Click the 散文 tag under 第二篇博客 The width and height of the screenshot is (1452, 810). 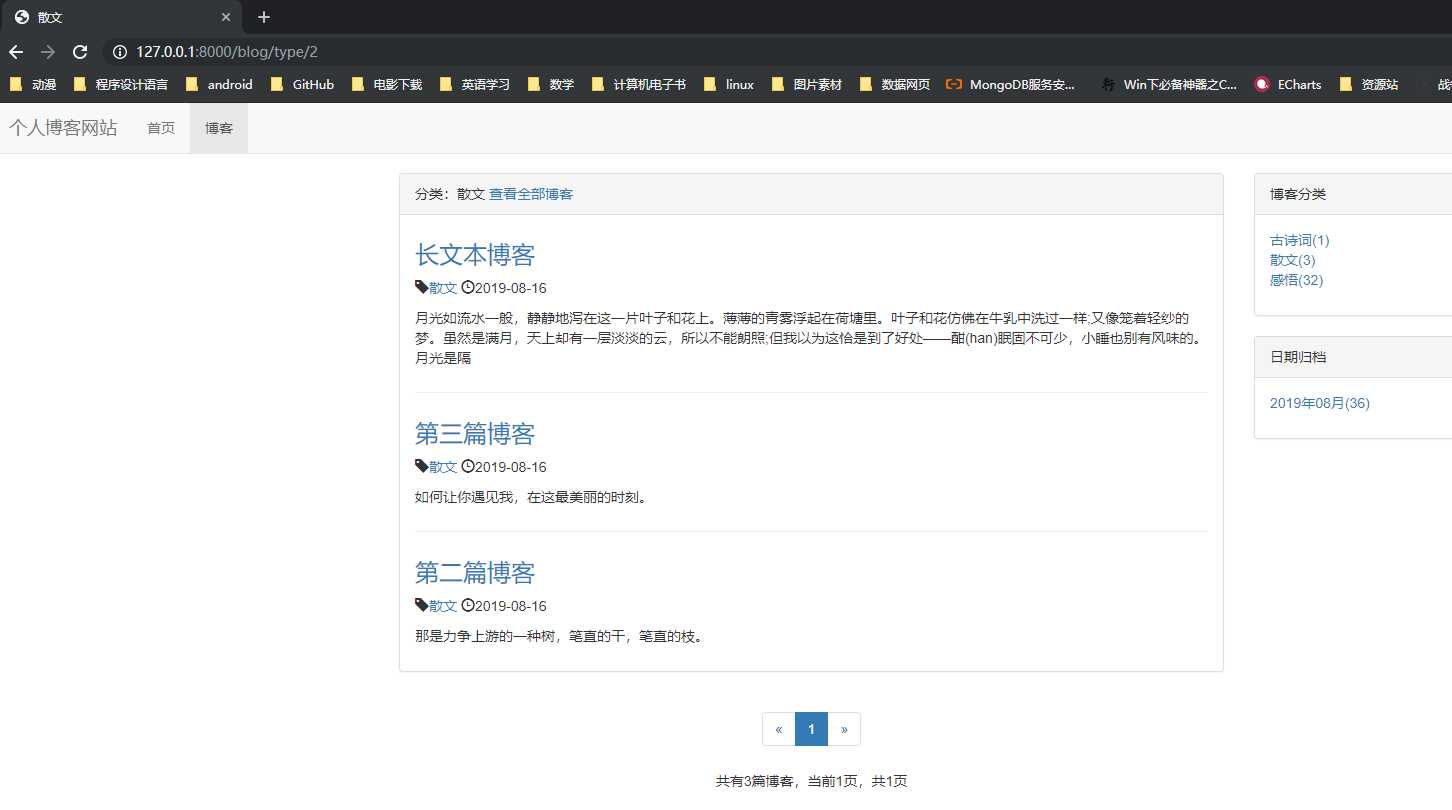click(x=443, y=606)
